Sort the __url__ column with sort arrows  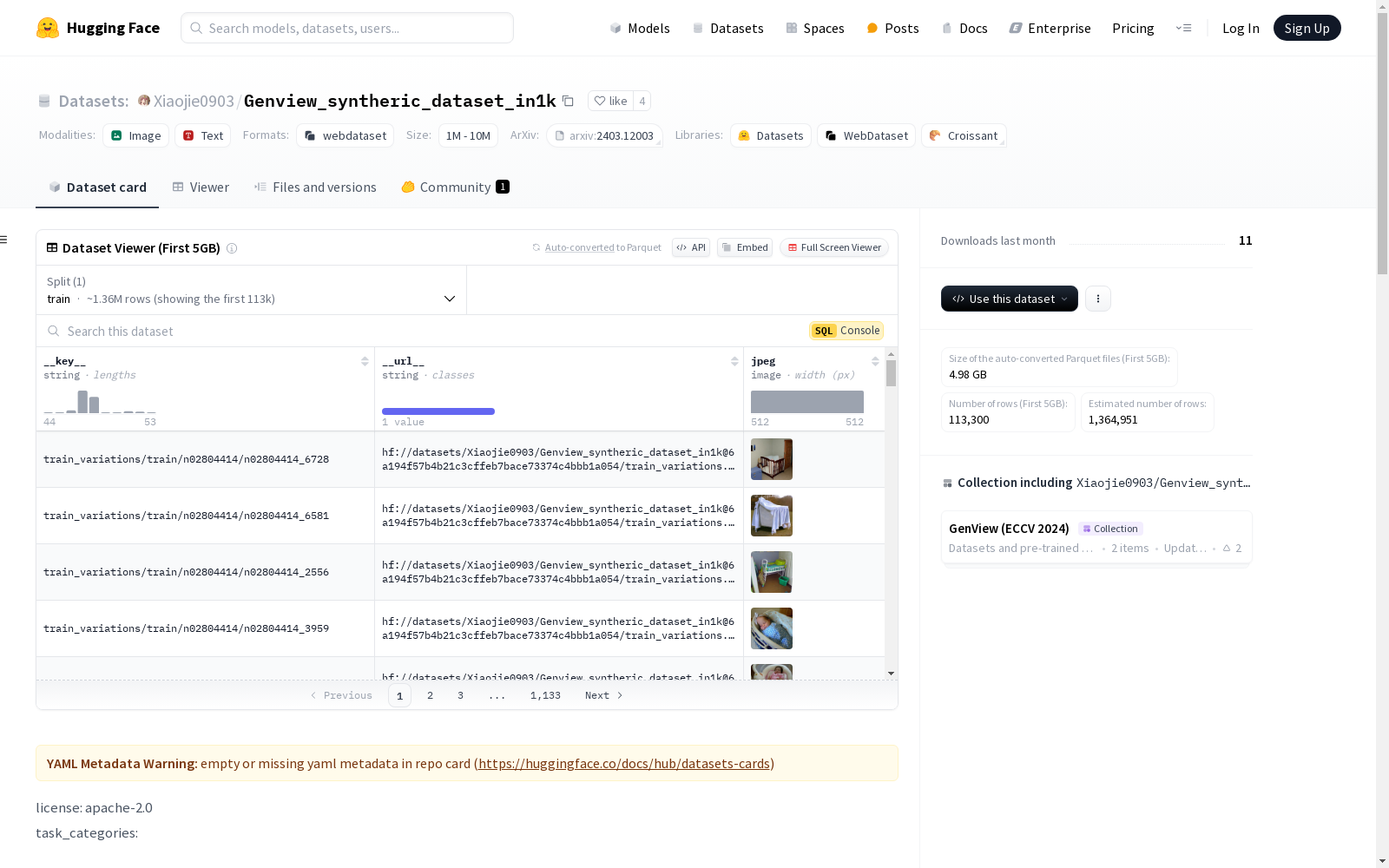click(x=734, y=361)
